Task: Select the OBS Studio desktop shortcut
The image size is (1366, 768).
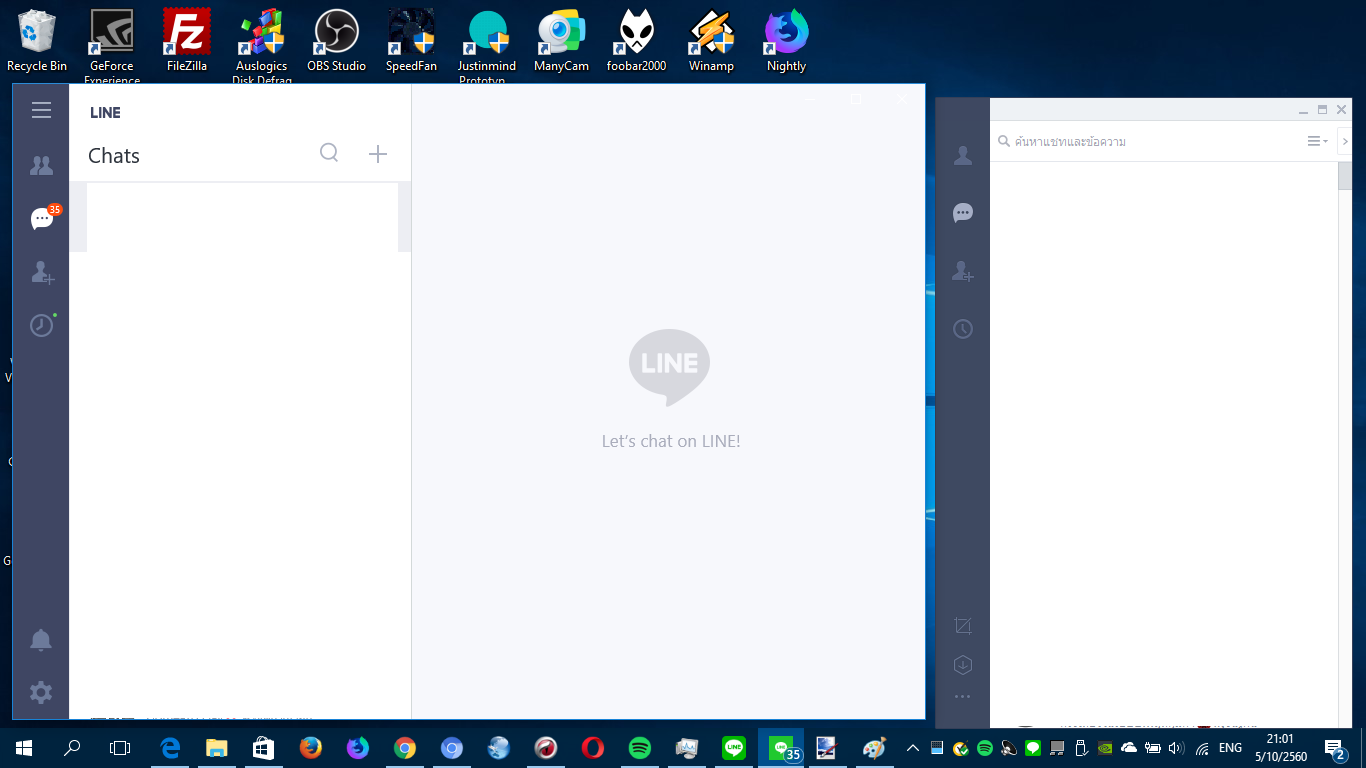Action: pyautogui.click(x=336, y=42)
